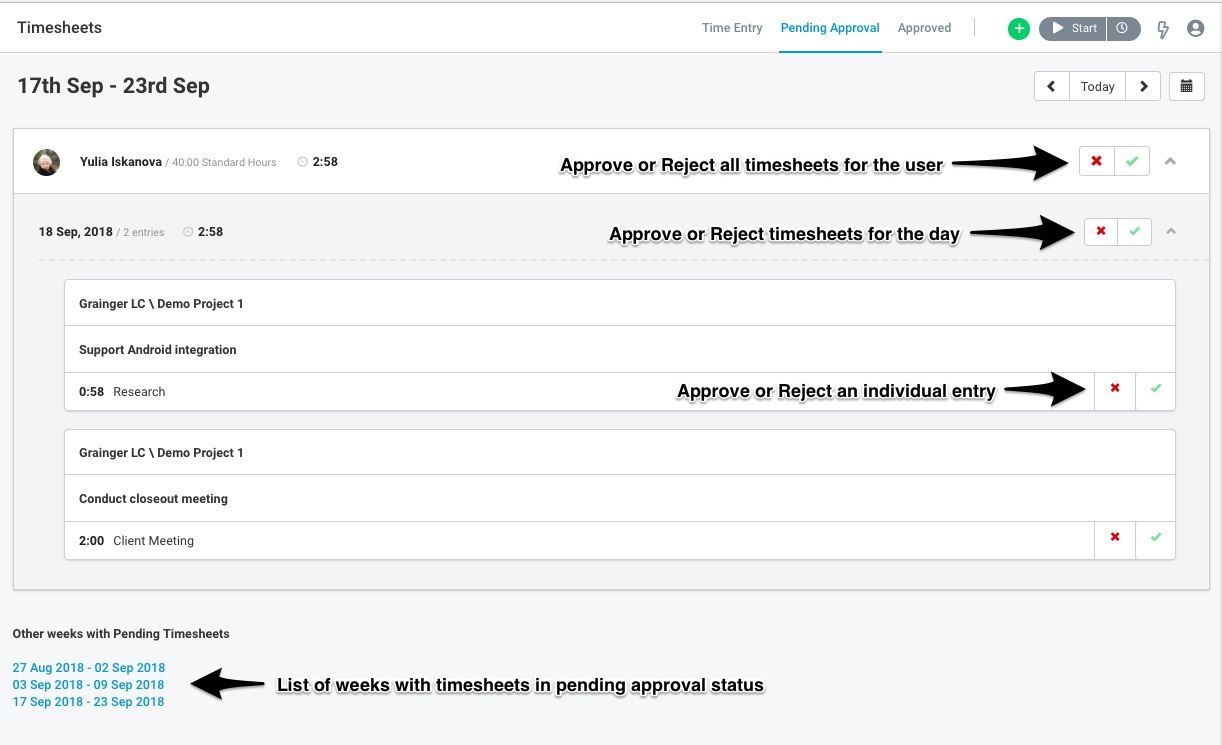Click the Timesheets page title
The height and width of the screenshot is (745, 1222).
point(59,28)
